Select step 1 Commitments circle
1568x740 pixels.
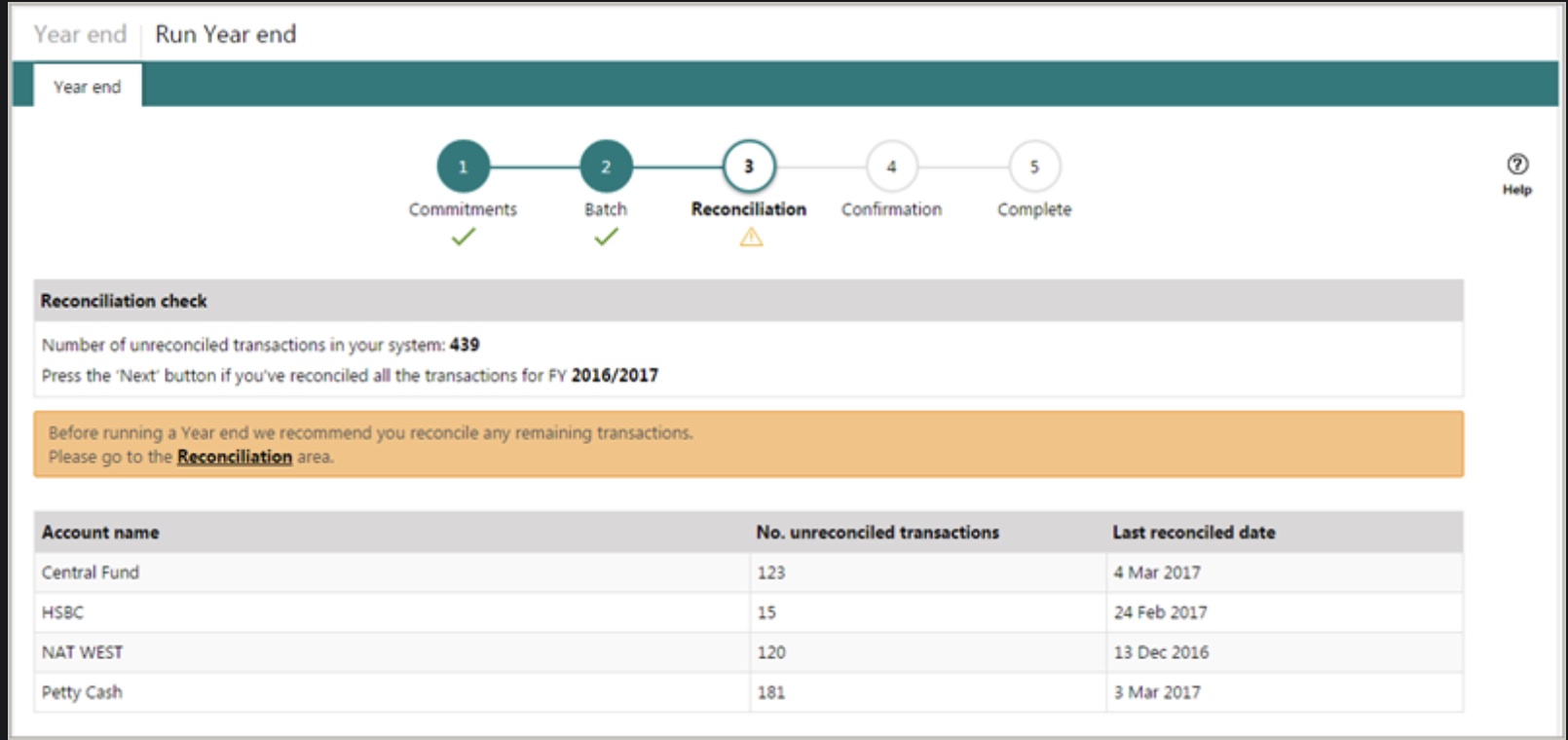point(463,166)
